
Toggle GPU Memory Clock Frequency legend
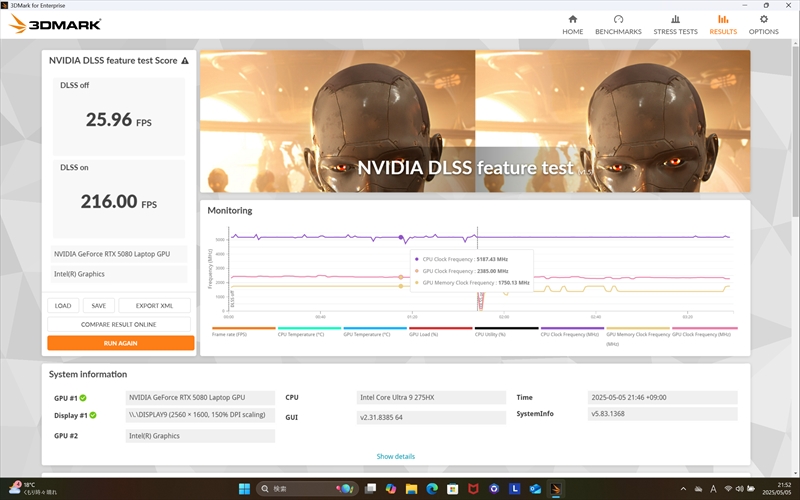pyautogui.click(x=638, y=336)
